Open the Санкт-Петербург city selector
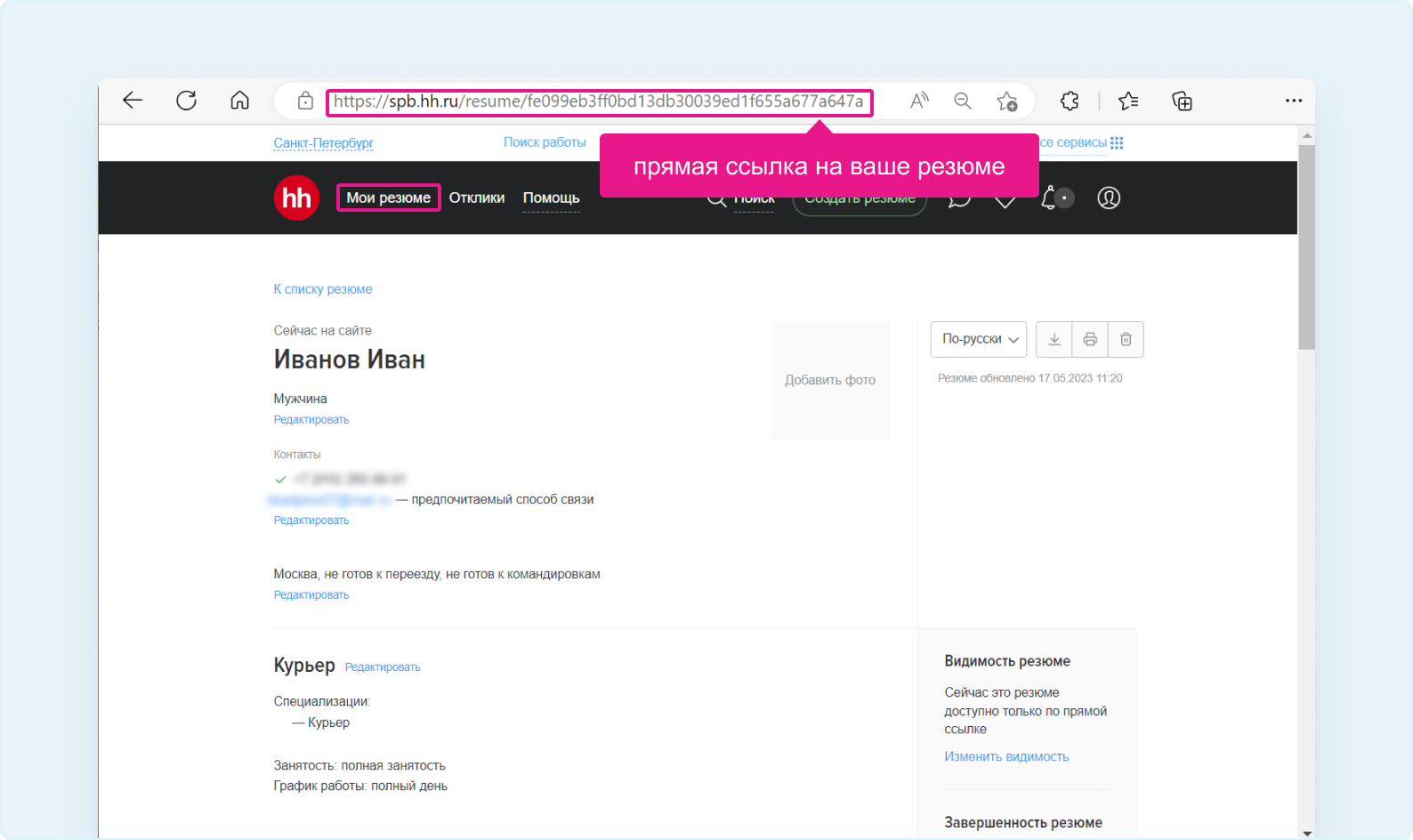Viewport: 1413px width, 840px height. coord(323,142)
